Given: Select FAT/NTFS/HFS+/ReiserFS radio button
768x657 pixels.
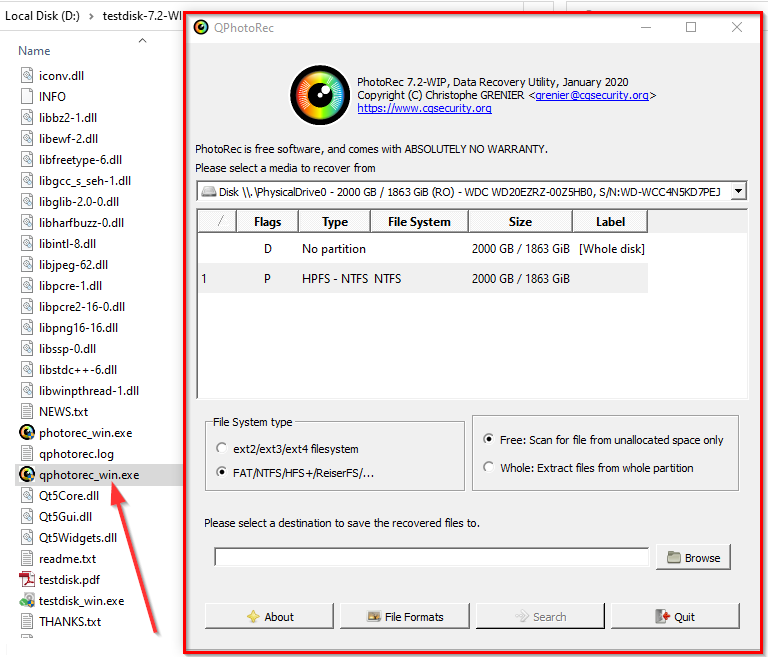Looking at the screenshot, I should [x=221, y=472].
